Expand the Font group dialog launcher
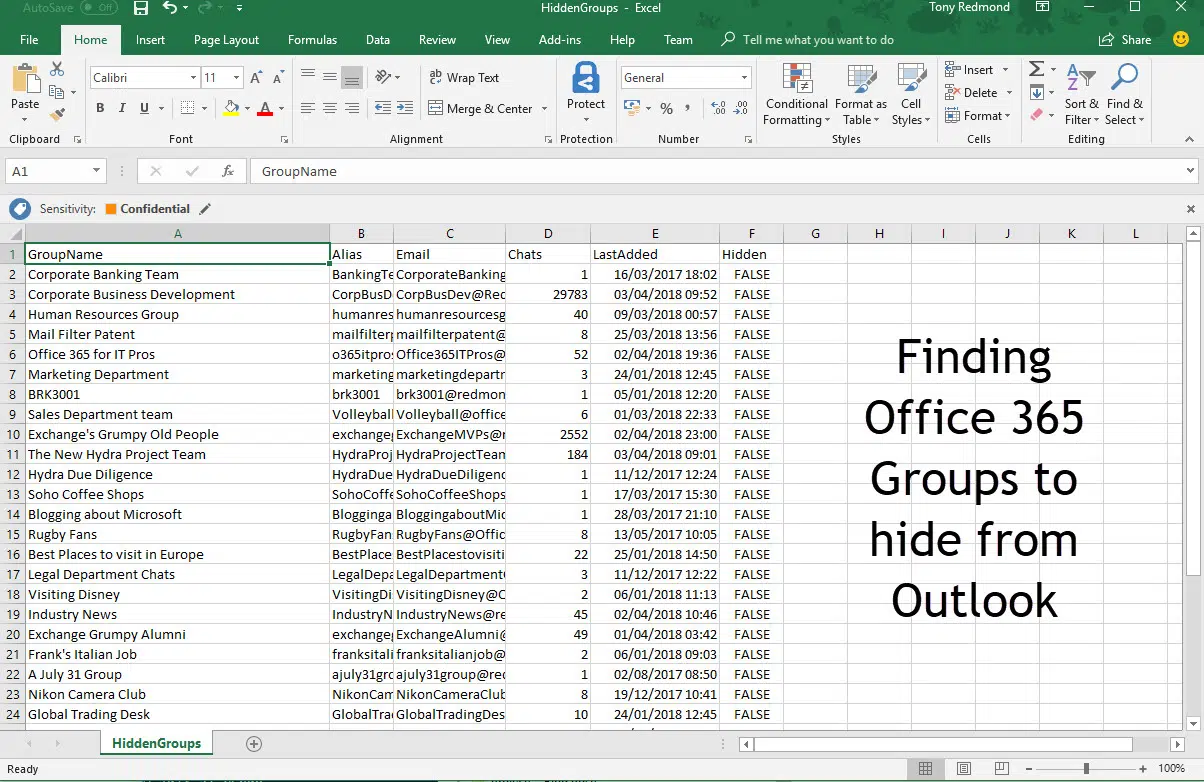The image size is (1204, 782). [x=284, y=140]
